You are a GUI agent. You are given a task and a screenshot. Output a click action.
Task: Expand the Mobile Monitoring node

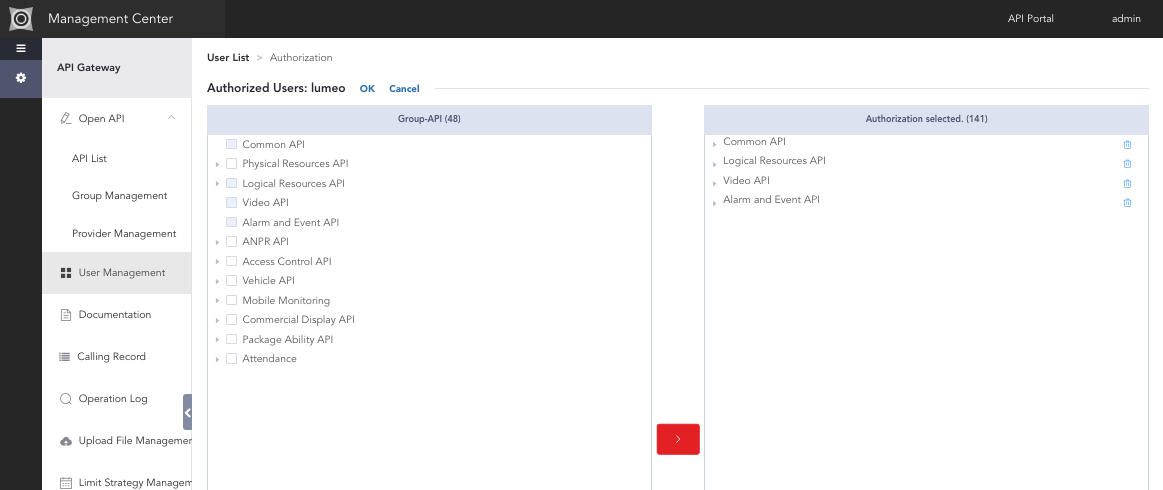[217, 301]
